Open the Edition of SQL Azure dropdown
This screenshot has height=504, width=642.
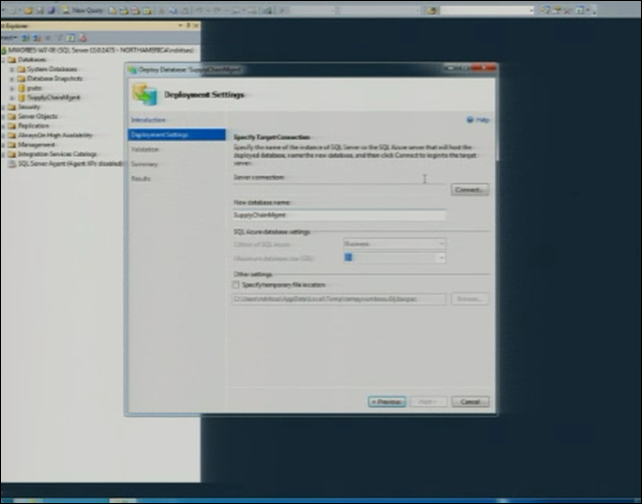pyautogui.click(x=395, y=244)
